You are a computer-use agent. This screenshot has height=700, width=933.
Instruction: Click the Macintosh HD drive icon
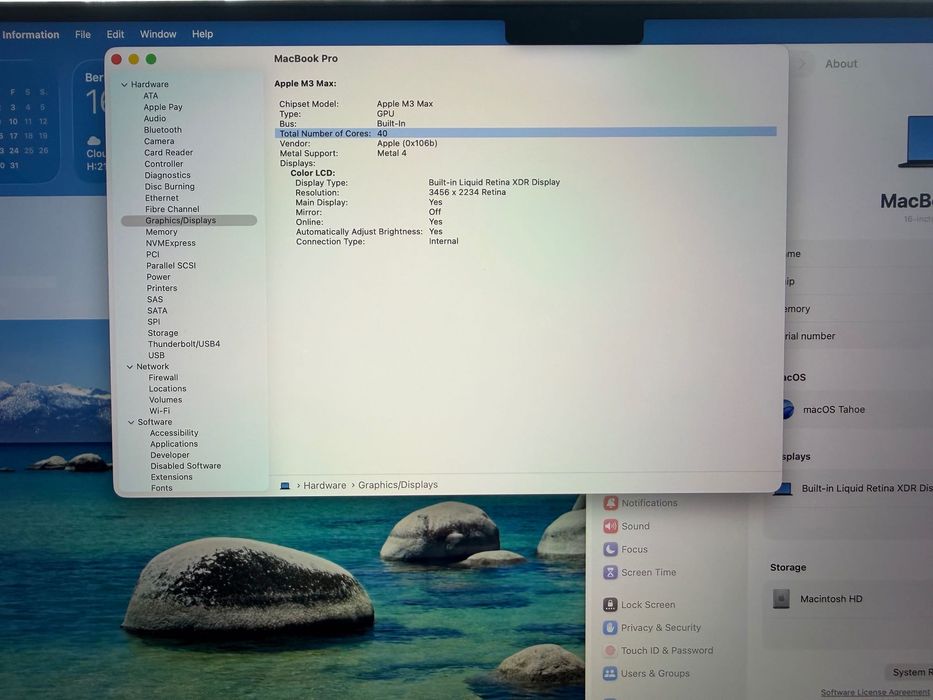coord(781,599)
